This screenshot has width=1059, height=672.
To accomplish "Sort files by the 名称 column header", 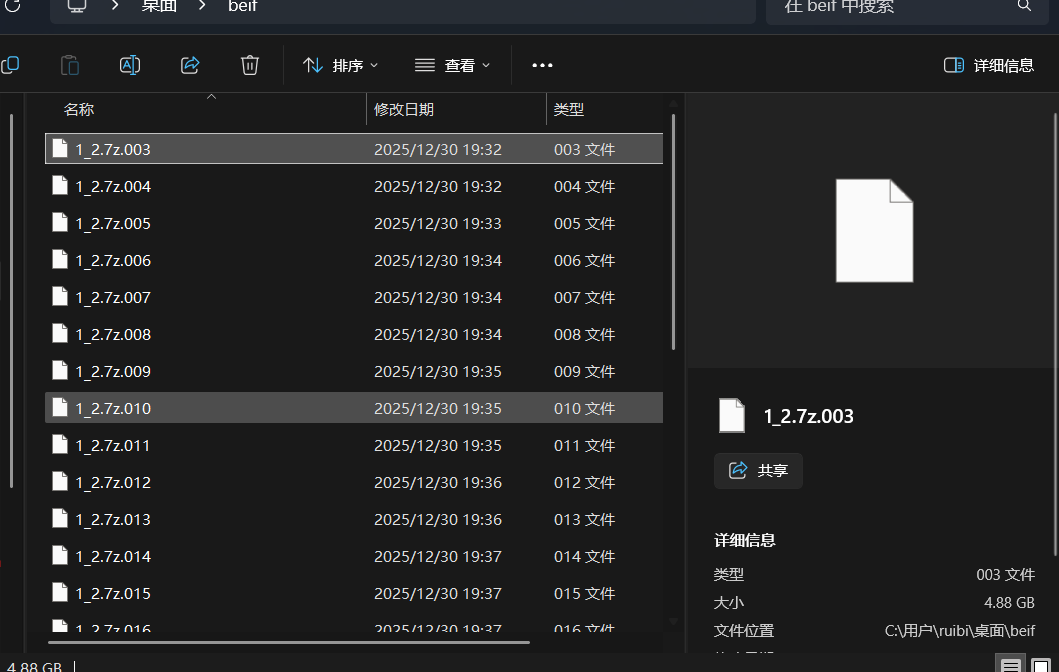I will (x=80, y=110).
